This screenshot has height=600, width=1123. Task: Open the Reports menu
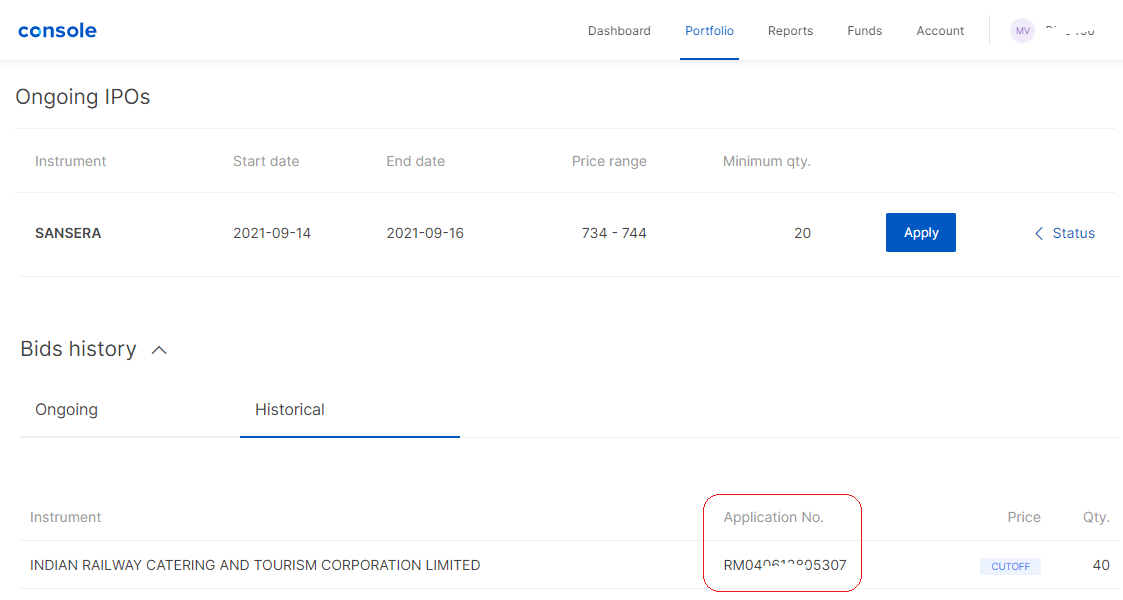pyautogui.click(x=790, y=31)
